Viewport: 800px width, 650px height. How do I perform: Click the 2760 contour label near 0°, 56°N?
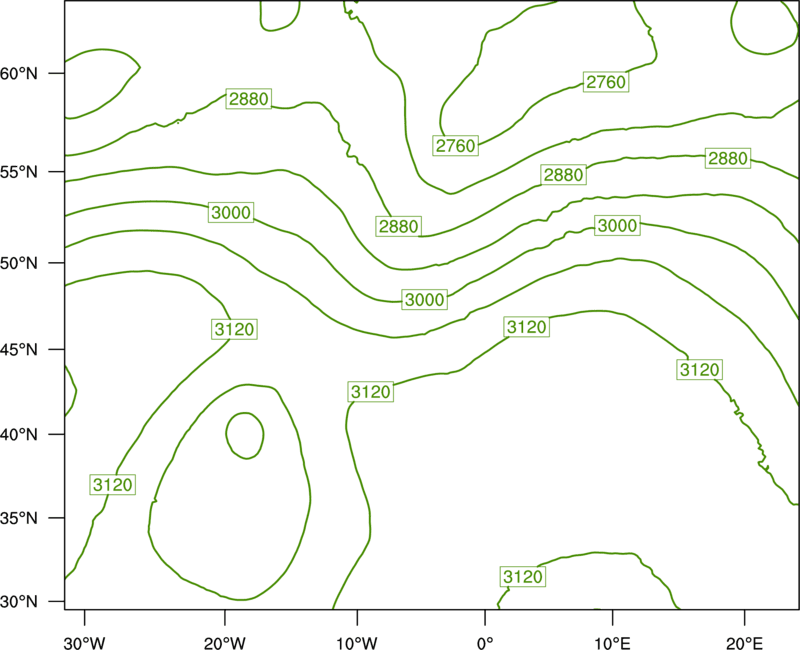[x=456, y=146]
